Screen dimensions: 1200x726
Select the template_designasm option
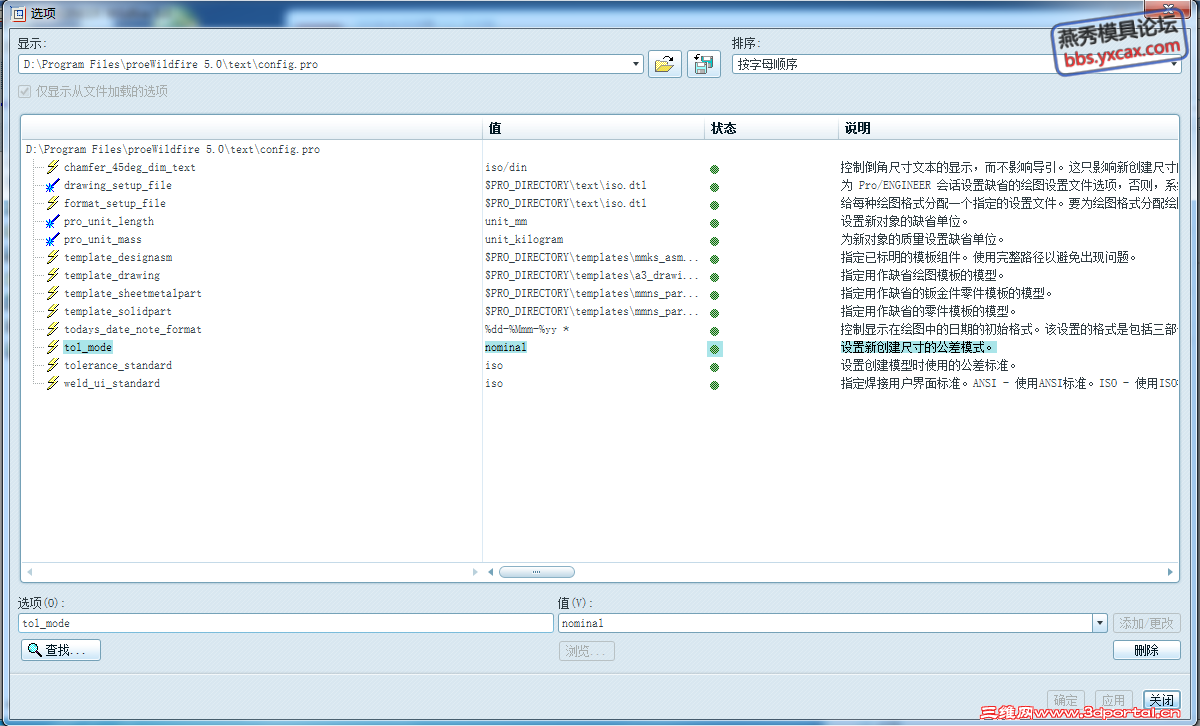click(118, 257)
